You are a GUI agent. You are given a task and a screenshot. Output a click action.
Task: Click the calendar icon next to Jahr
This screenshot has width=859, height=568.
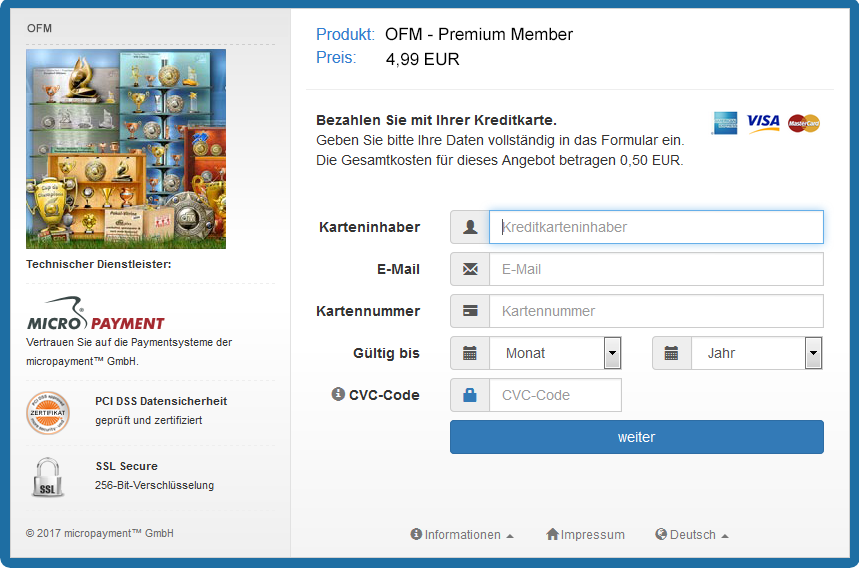click(x=672, y=353)
